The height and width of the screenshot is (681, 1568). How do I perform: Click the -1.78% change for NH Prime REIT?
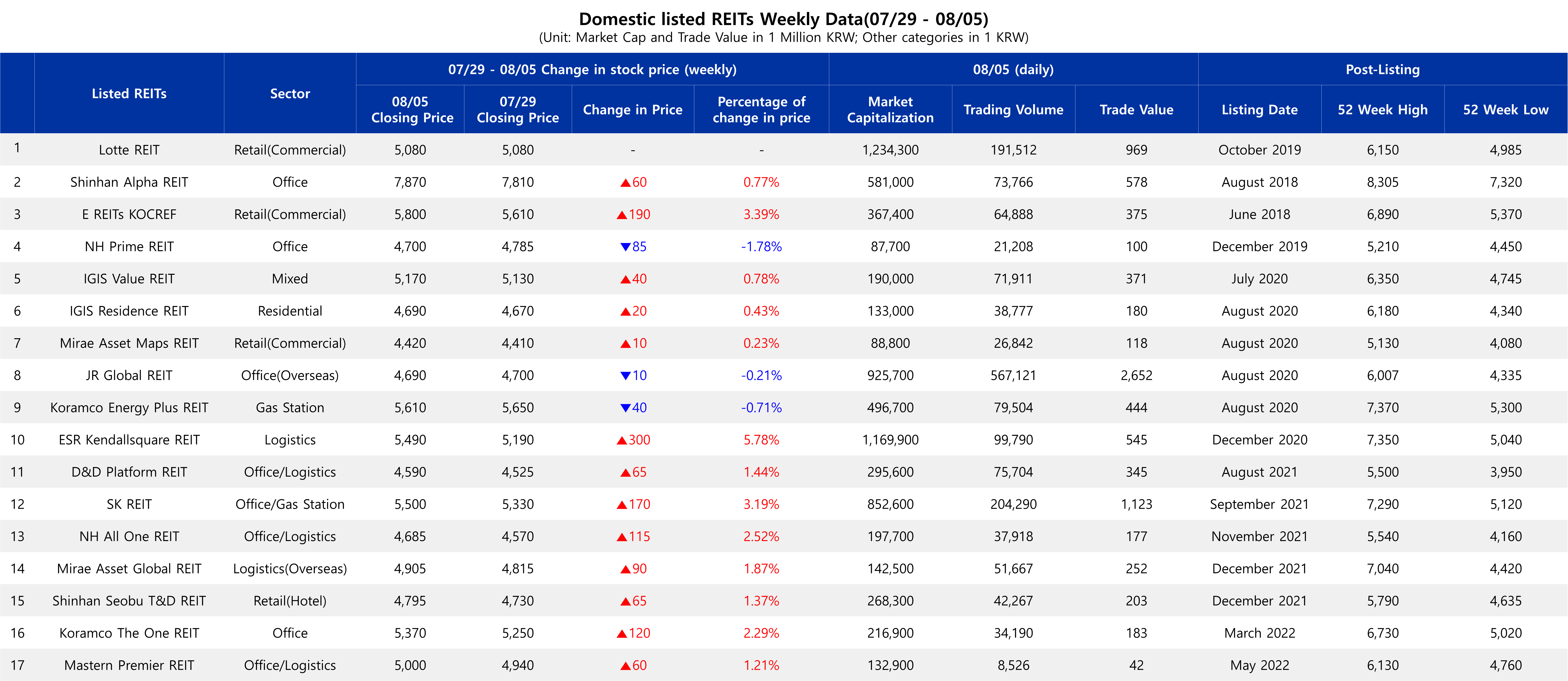pos(761,247)
